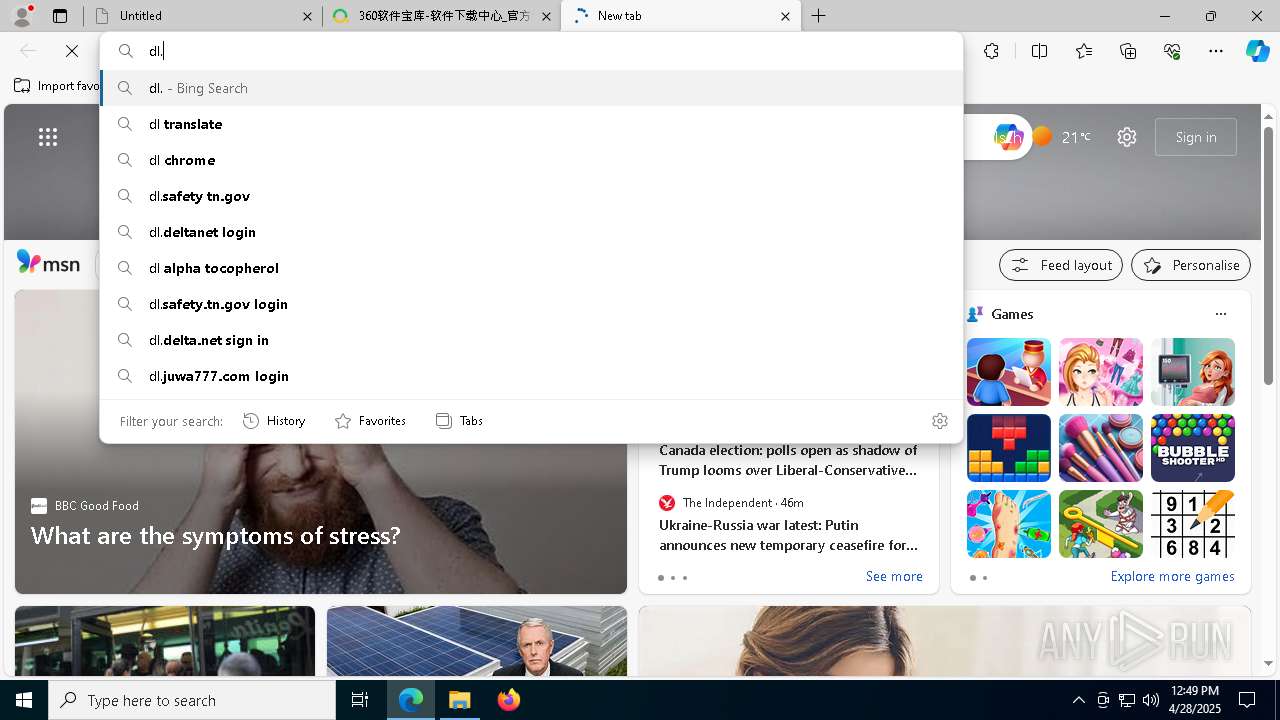
Task: Click the 21°C weather widget
Action: pos(1063,137)
